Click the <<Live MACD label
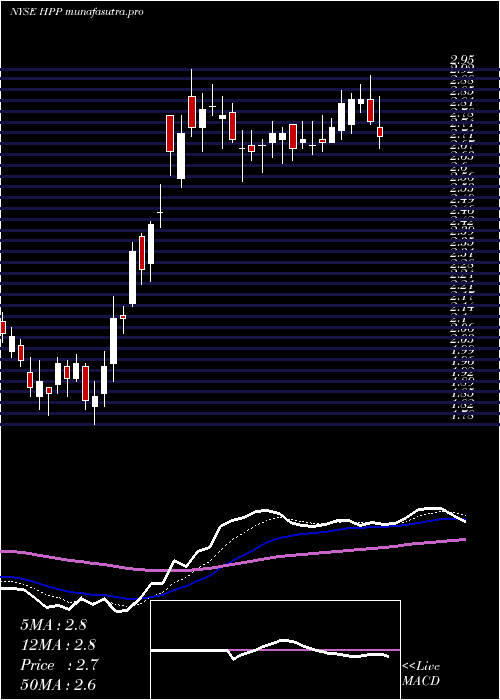The height and width of the screenshot is (700, 500). pyautogui.click(x=421, y=674)
